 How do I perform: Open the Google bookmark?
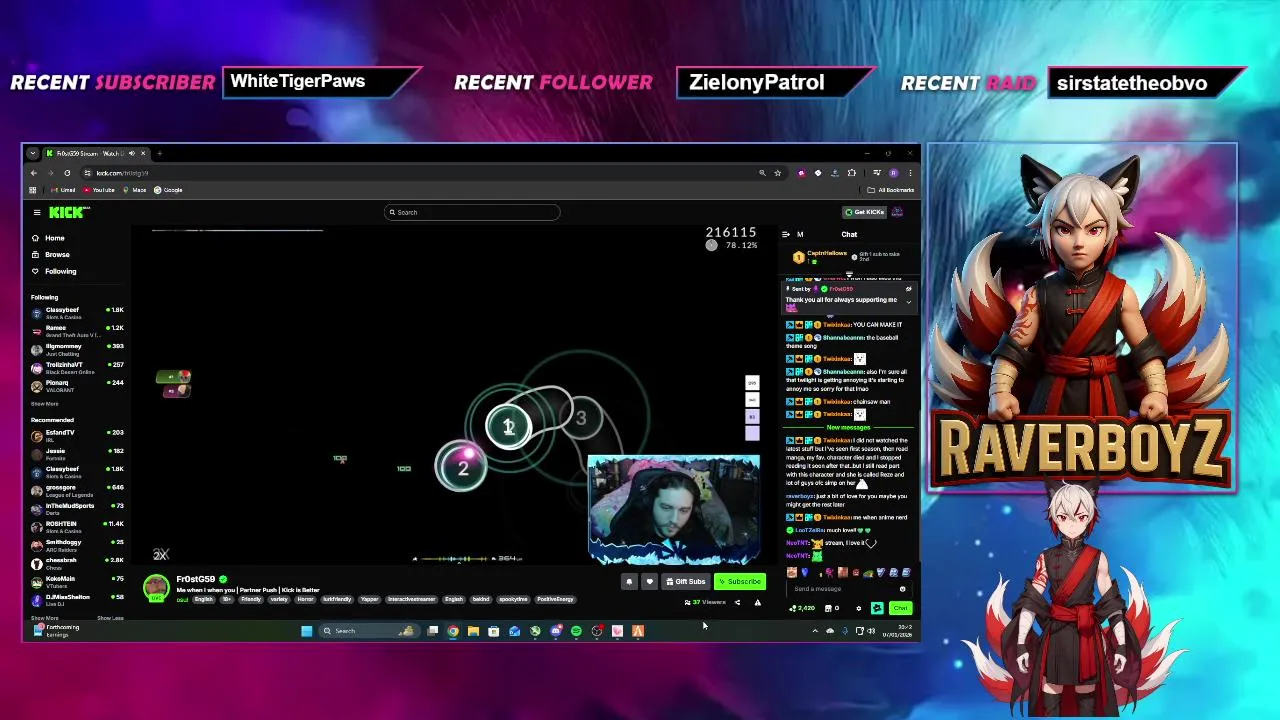[x=168, y=190]
